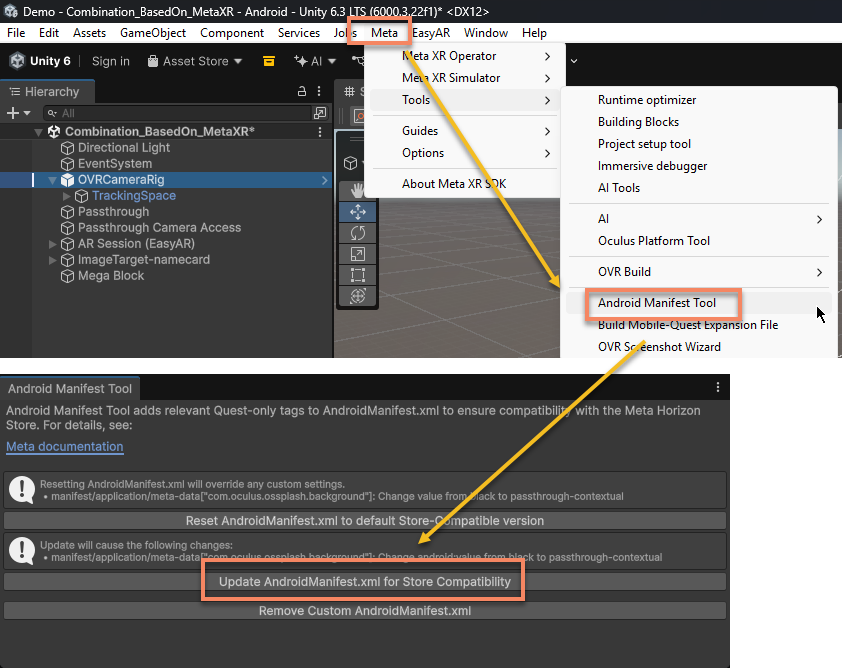Open the GameObject menu
Viewport: 848px width, 668px height.
coord(153,33)
